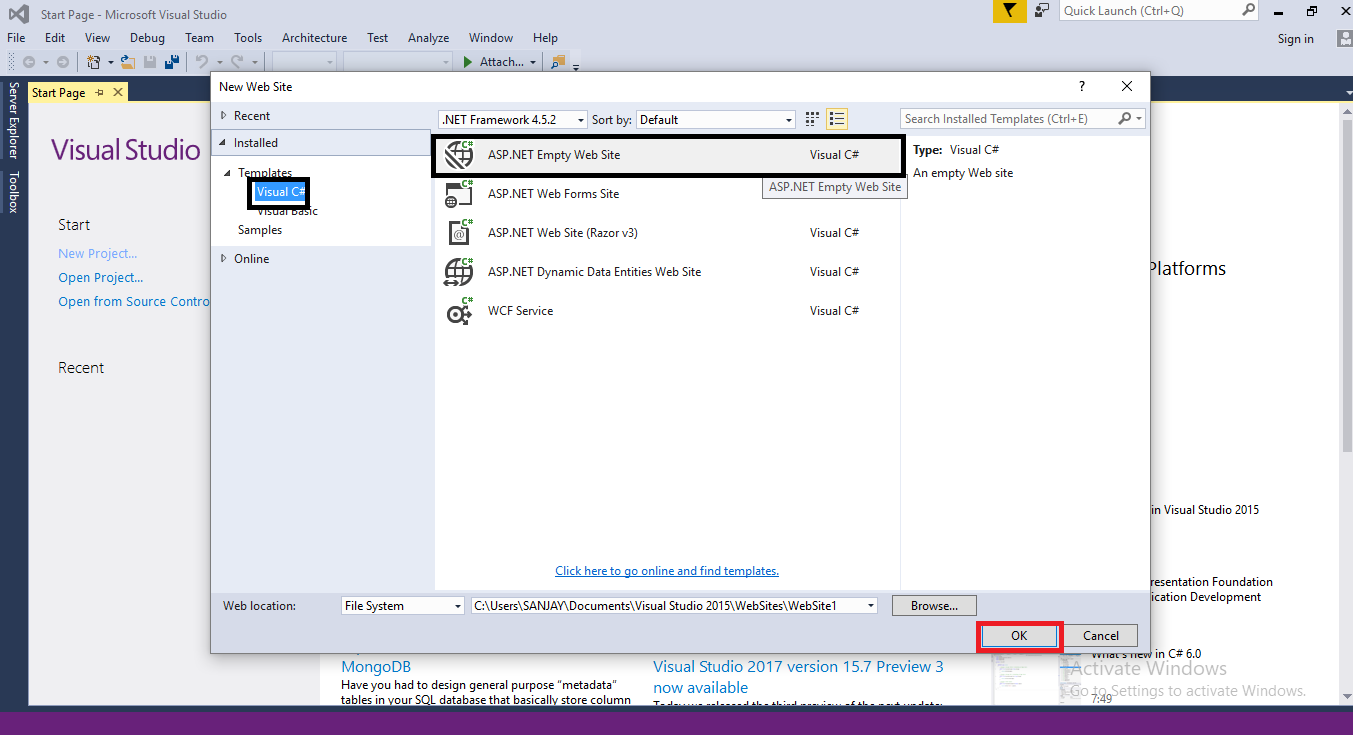Open the File menu
The height and width of the screenshot is (735, 1353).
16,38
